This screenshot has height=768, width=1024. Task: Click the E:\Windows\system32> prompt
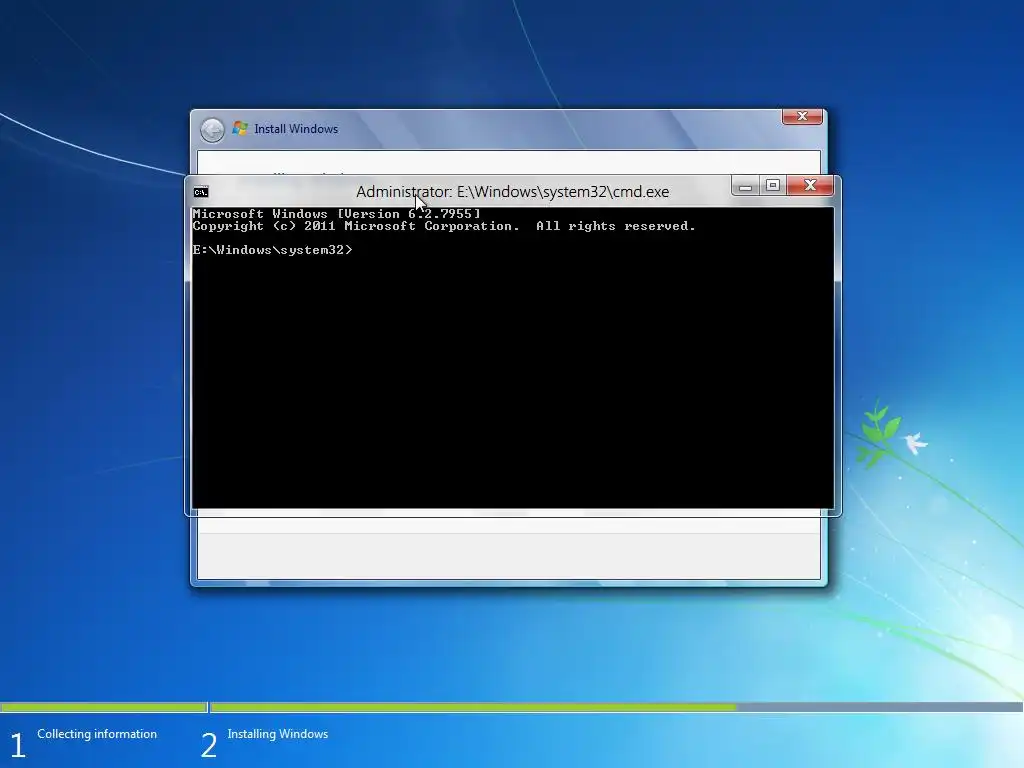(x=272, y=249)
